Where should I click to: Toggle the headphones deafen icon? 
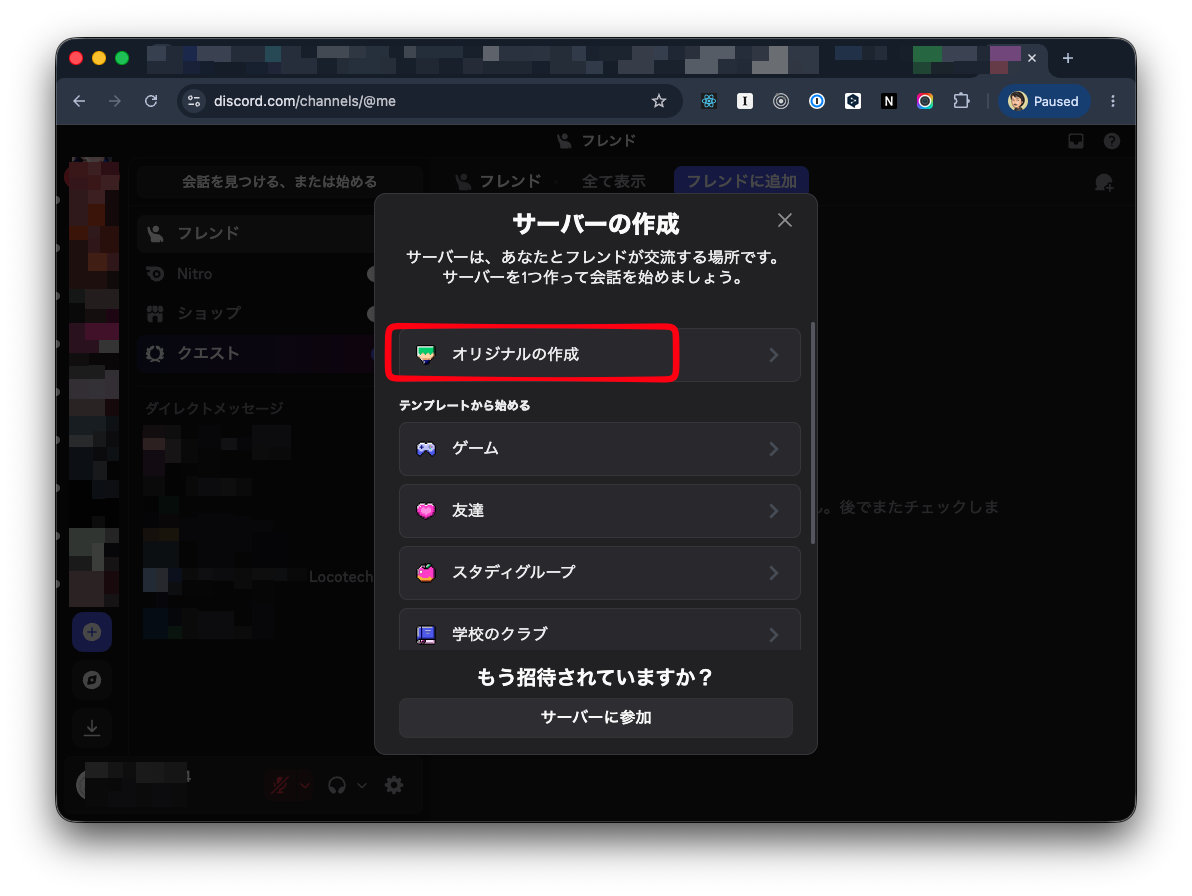(337, 785)
